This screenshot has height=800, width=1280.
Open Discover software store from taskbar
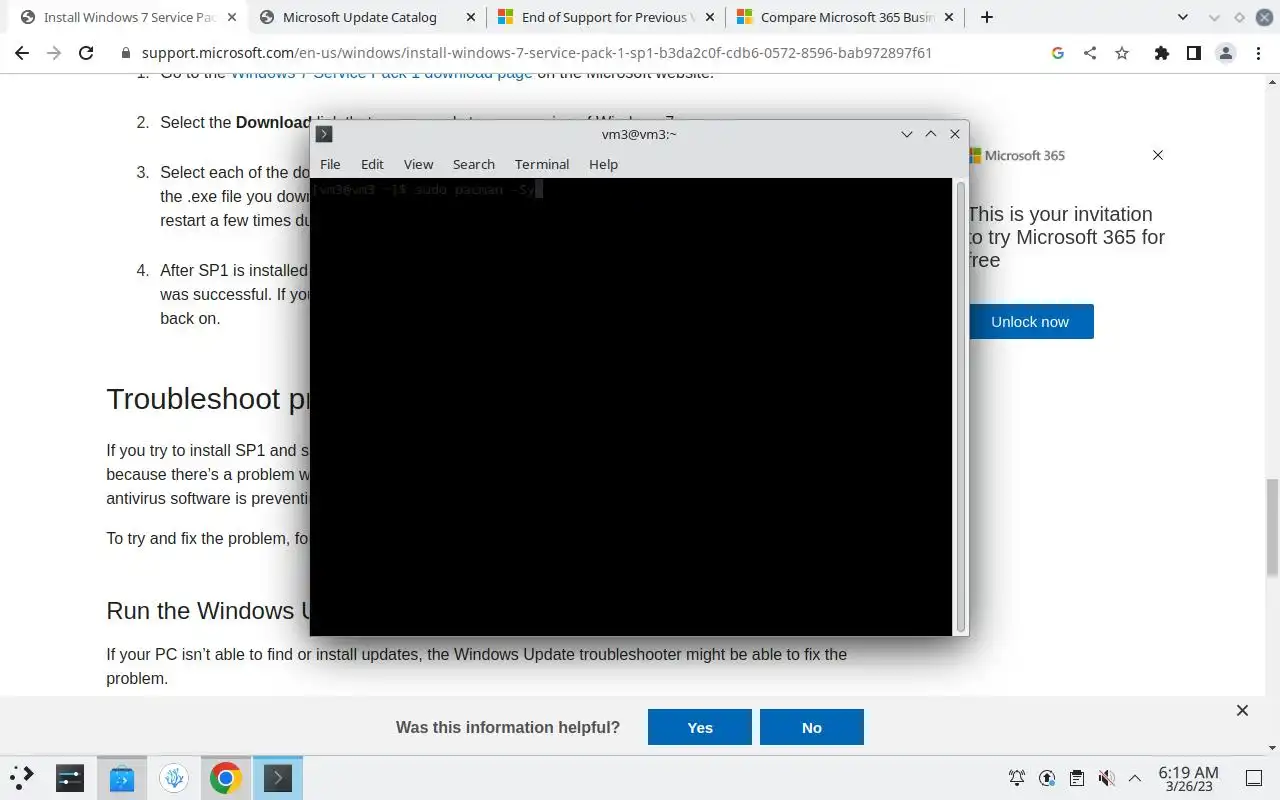click(122, 777)
